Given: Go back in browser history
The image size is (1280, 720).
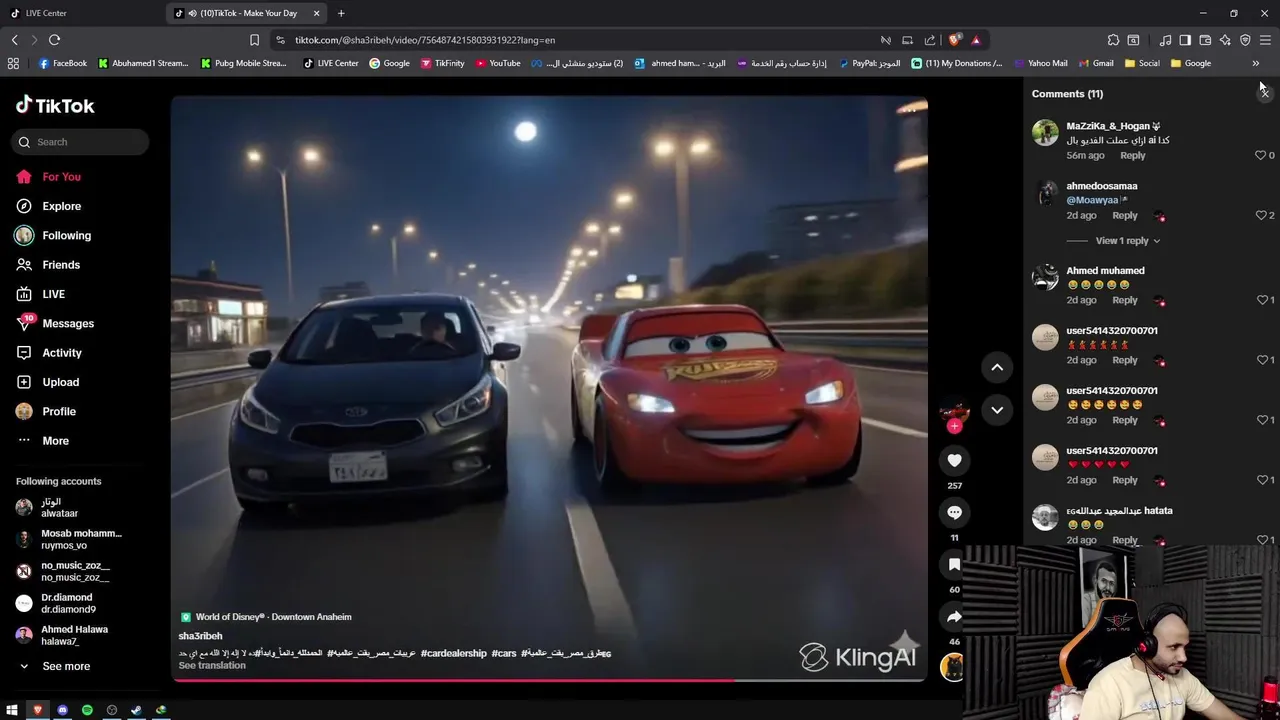Looking at the screenshot, I should [14, 40].
